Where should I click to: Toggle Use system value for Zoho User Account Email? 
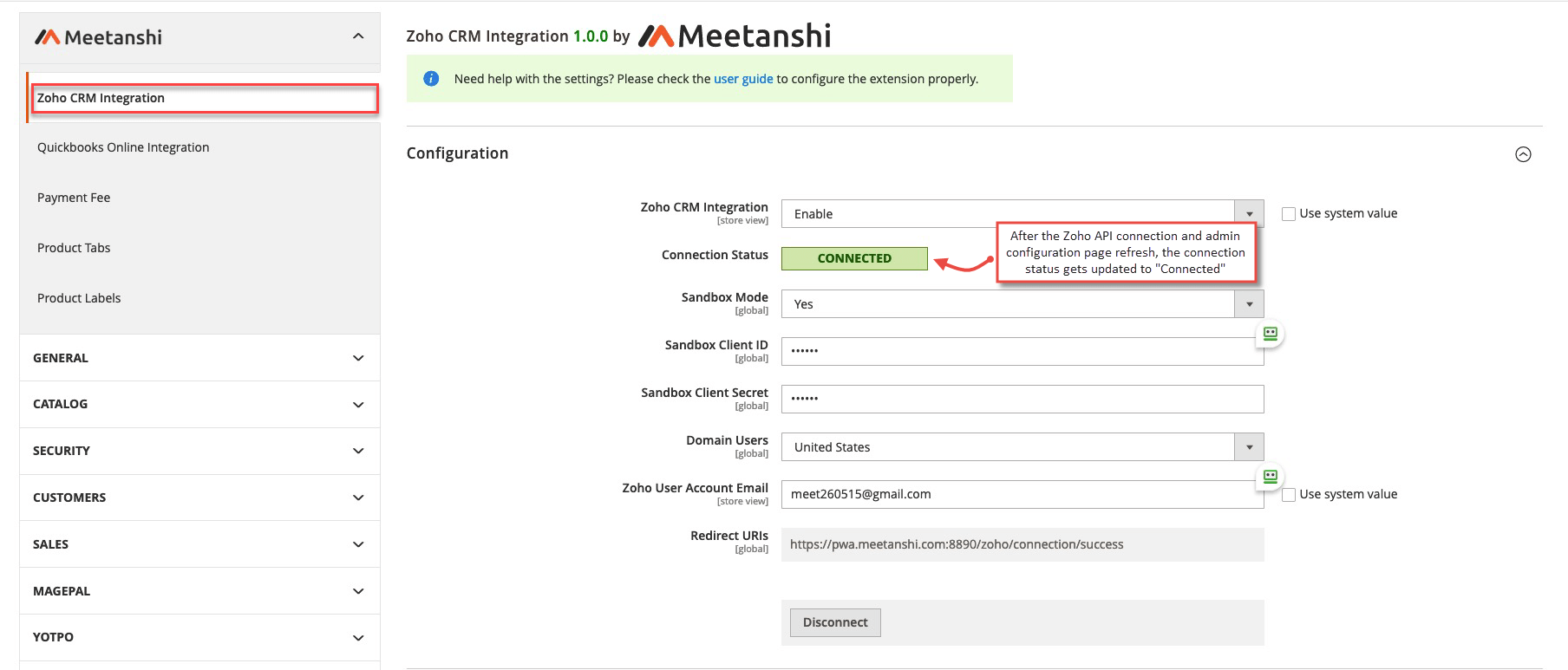pyautogui.click(x=1289, y=495)
